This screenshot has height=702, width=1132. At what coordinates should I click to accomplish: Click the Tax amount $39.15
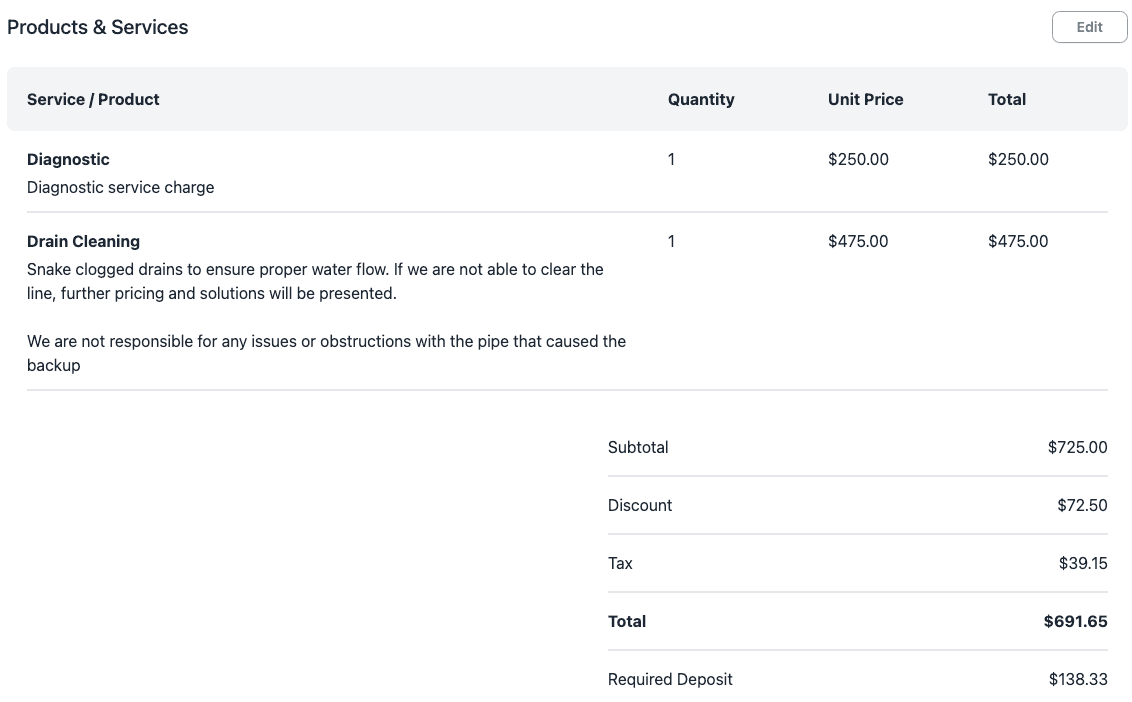pyautogui.click(x=1083, y=563)
